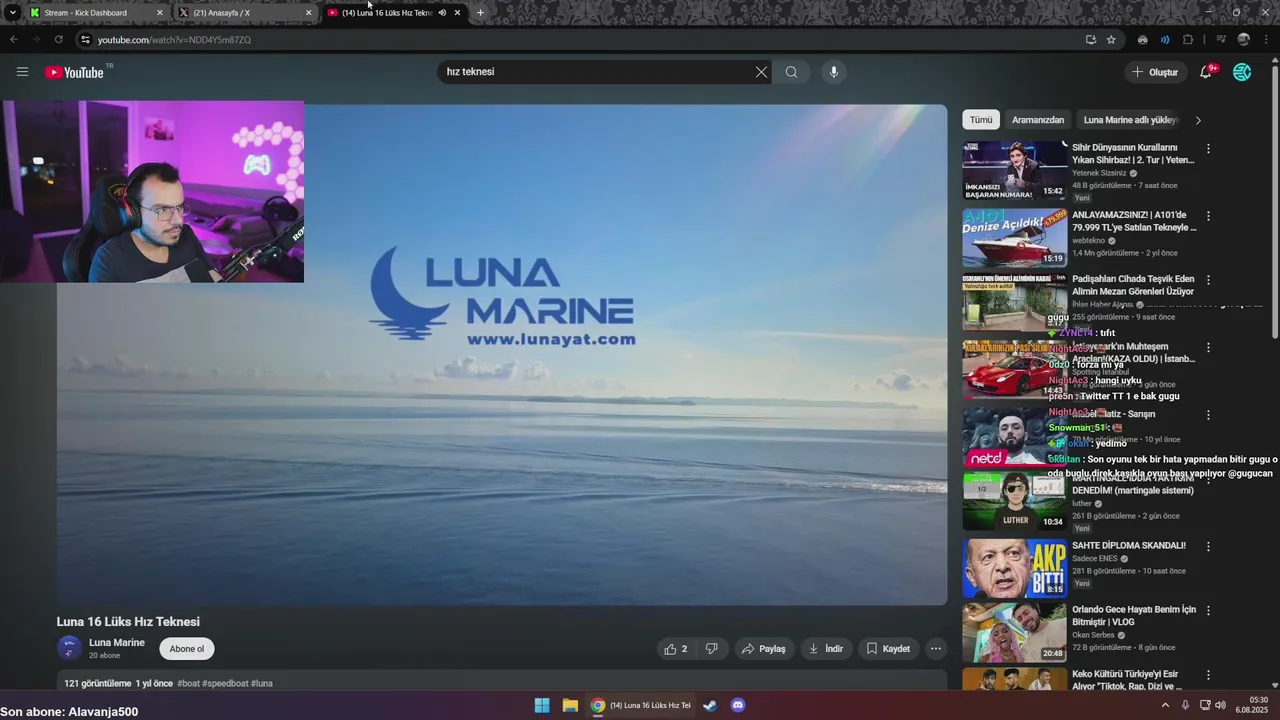Click the Chrome taskbar item
The image size is (1280, 720).
[641, 705]
